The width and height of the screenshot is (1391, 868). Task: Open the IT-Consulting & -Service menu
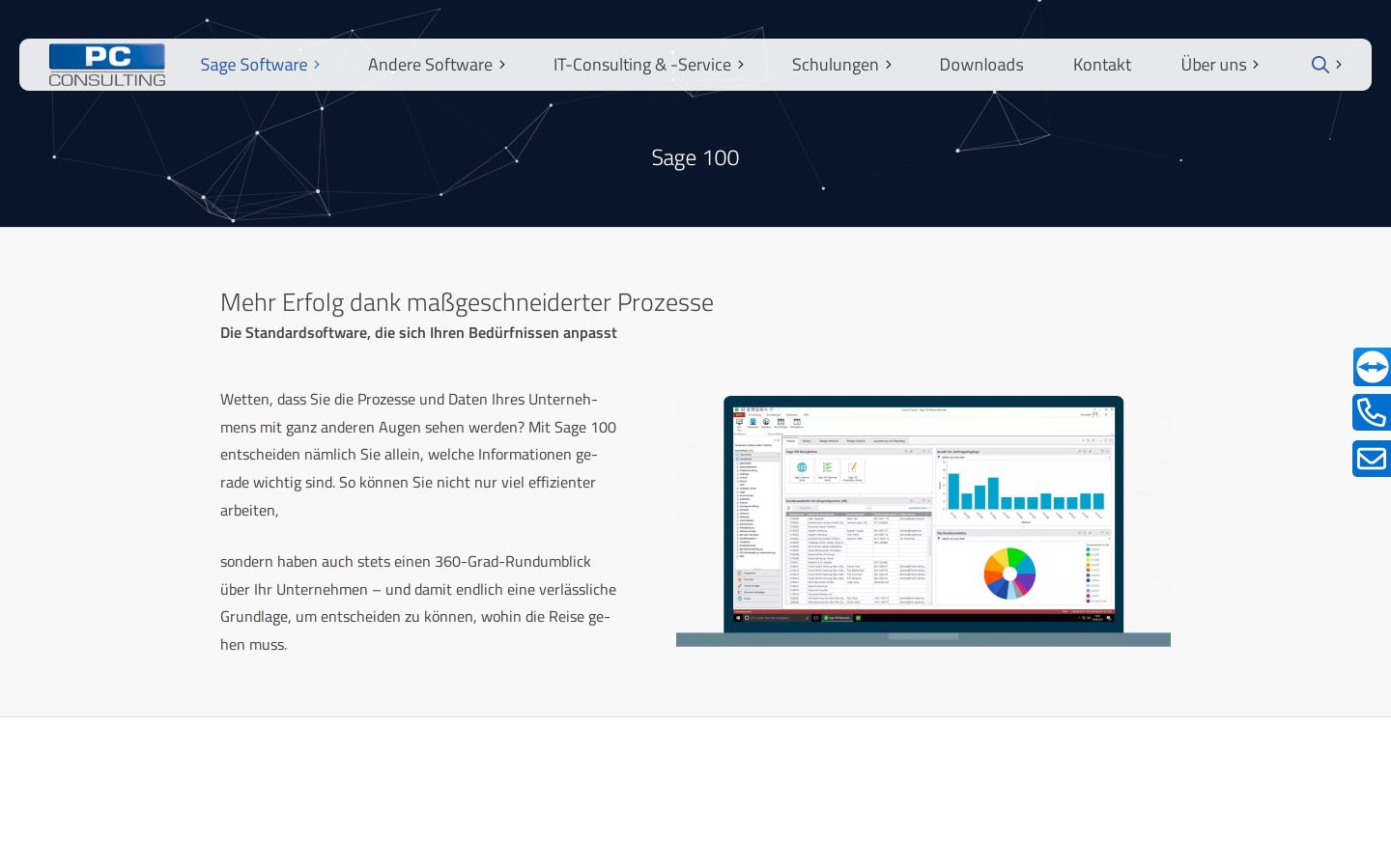[x=642, y=65]
